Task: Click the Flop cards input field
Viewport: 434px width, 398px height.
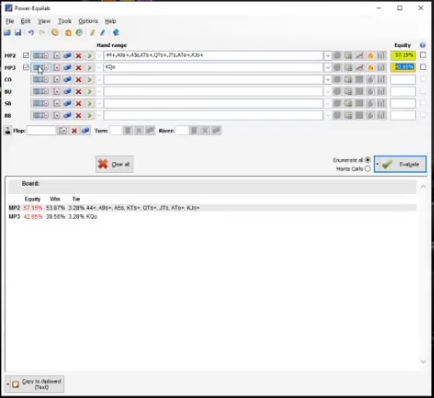Action: pos(41,131)
